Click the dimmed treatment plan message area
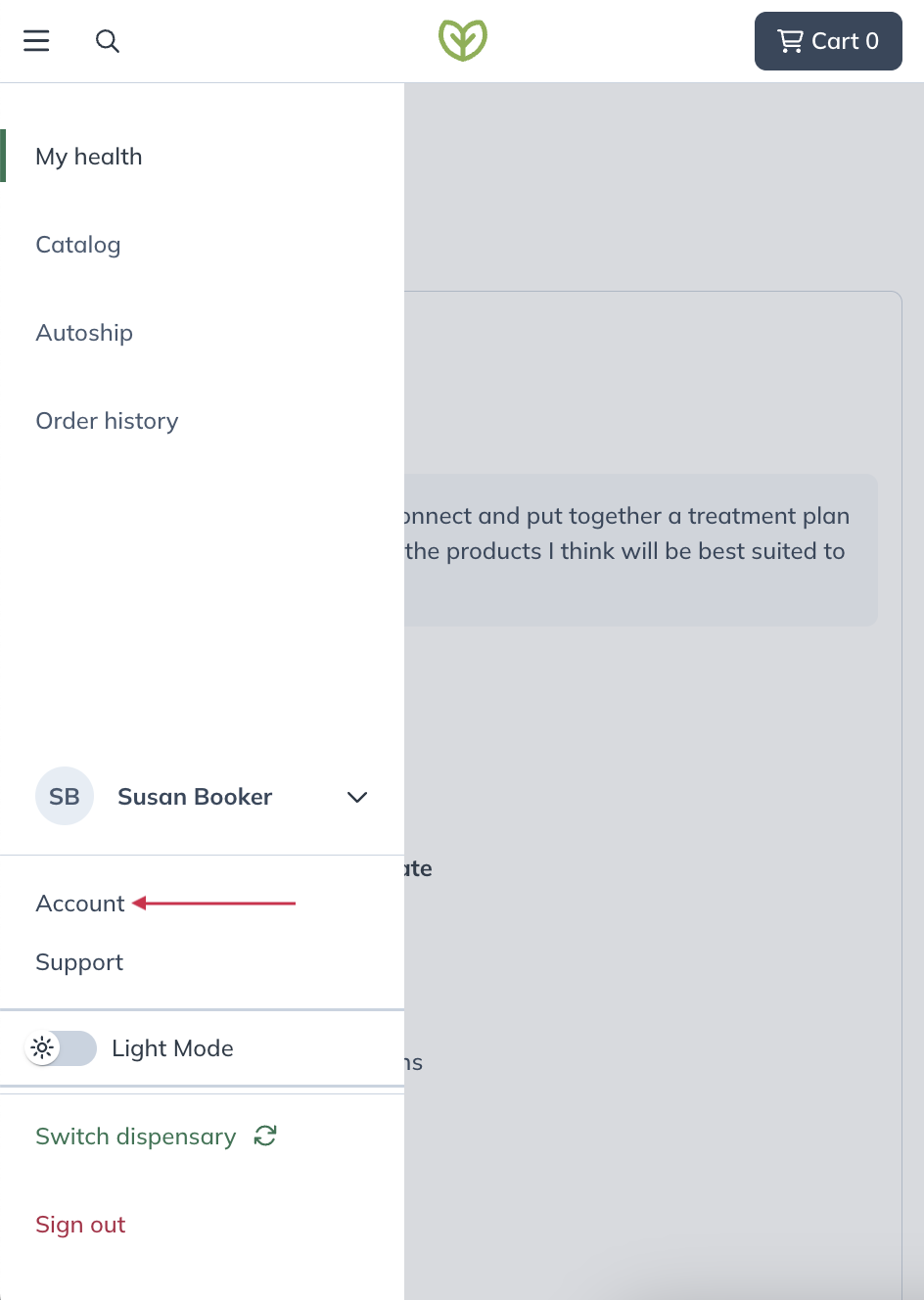924x1300 pixels. tap(641, 550)
